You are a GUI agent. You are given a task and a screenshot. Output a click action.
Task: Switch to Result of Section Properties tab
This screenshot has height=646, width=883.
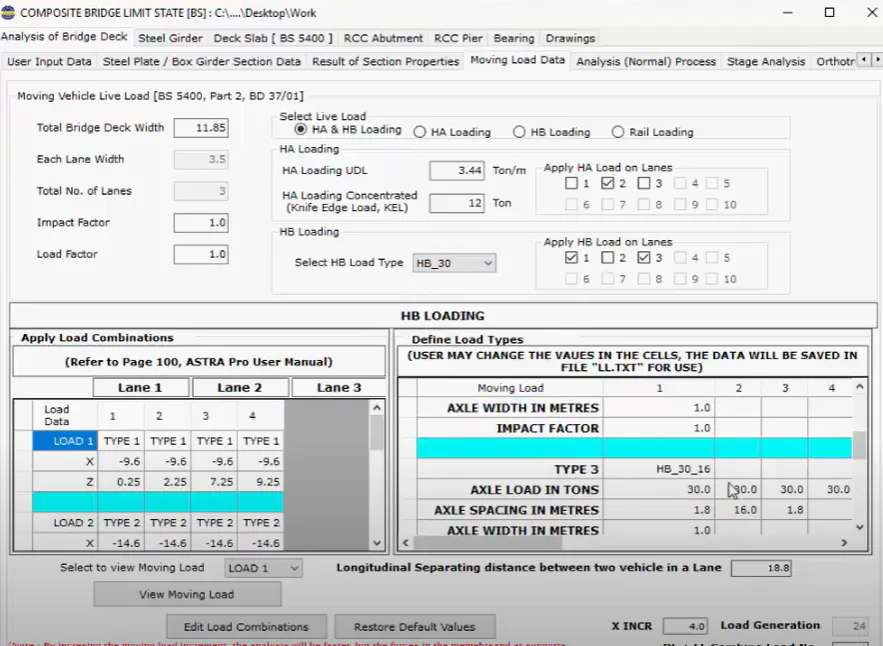(386, 61)
